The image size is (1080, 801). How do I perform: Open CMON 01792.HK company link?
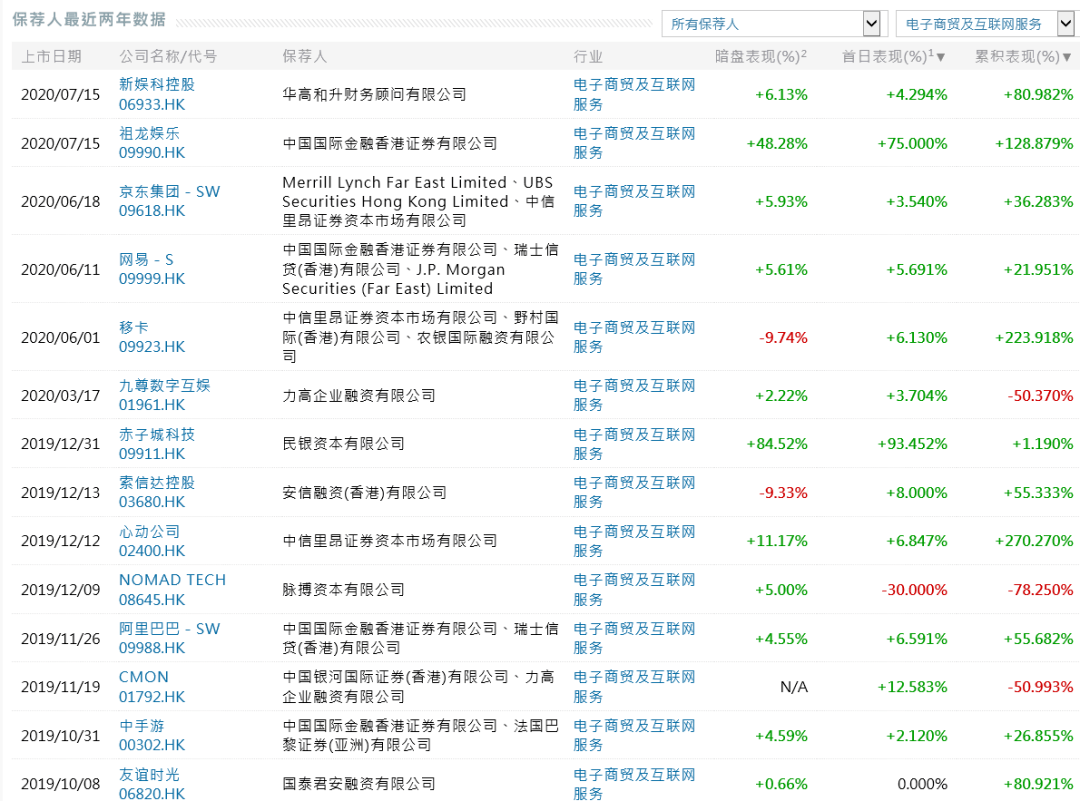tap(152, 687)
